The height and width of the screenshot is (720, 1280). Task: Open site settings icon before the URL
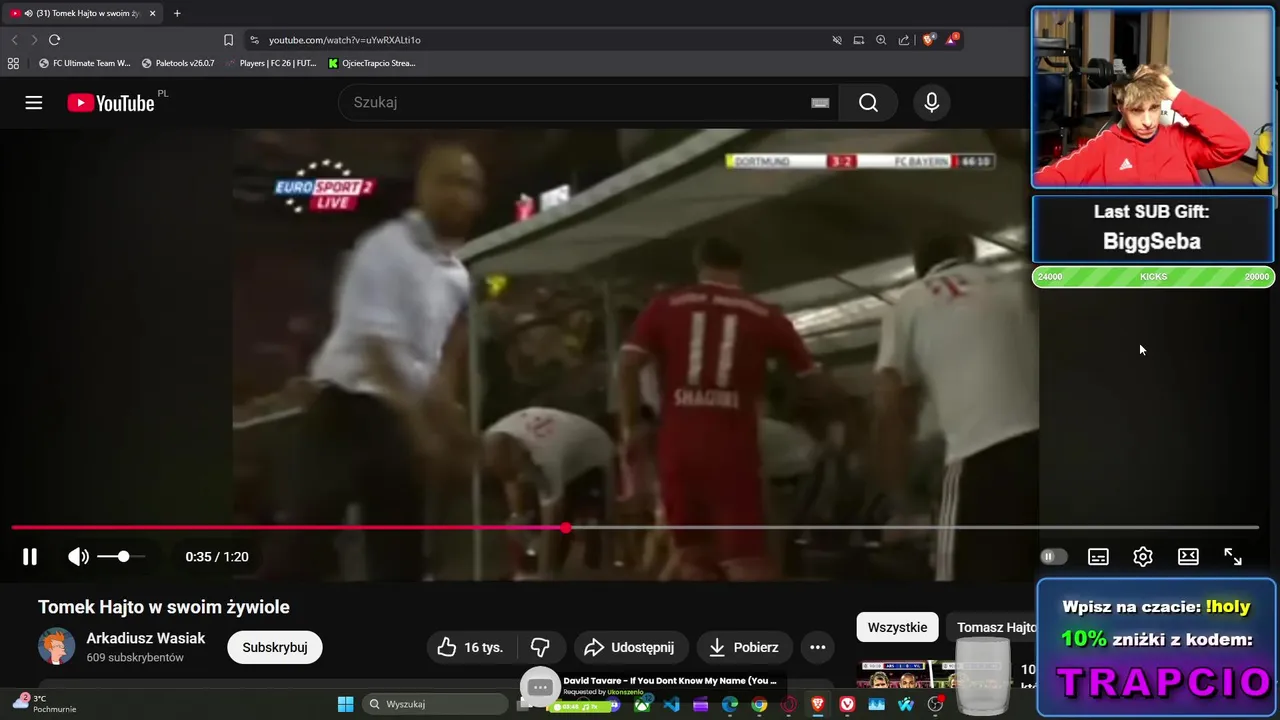[254, 40]
